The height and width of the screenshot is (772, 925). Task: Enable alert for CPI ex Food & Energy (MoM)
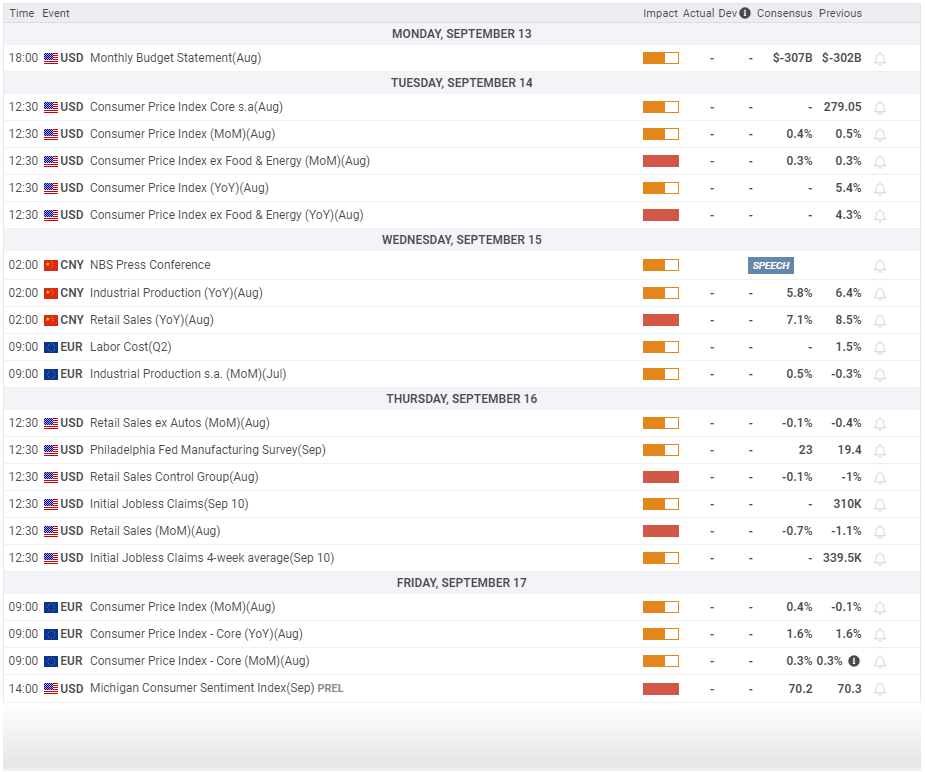(x=880, y=162)
